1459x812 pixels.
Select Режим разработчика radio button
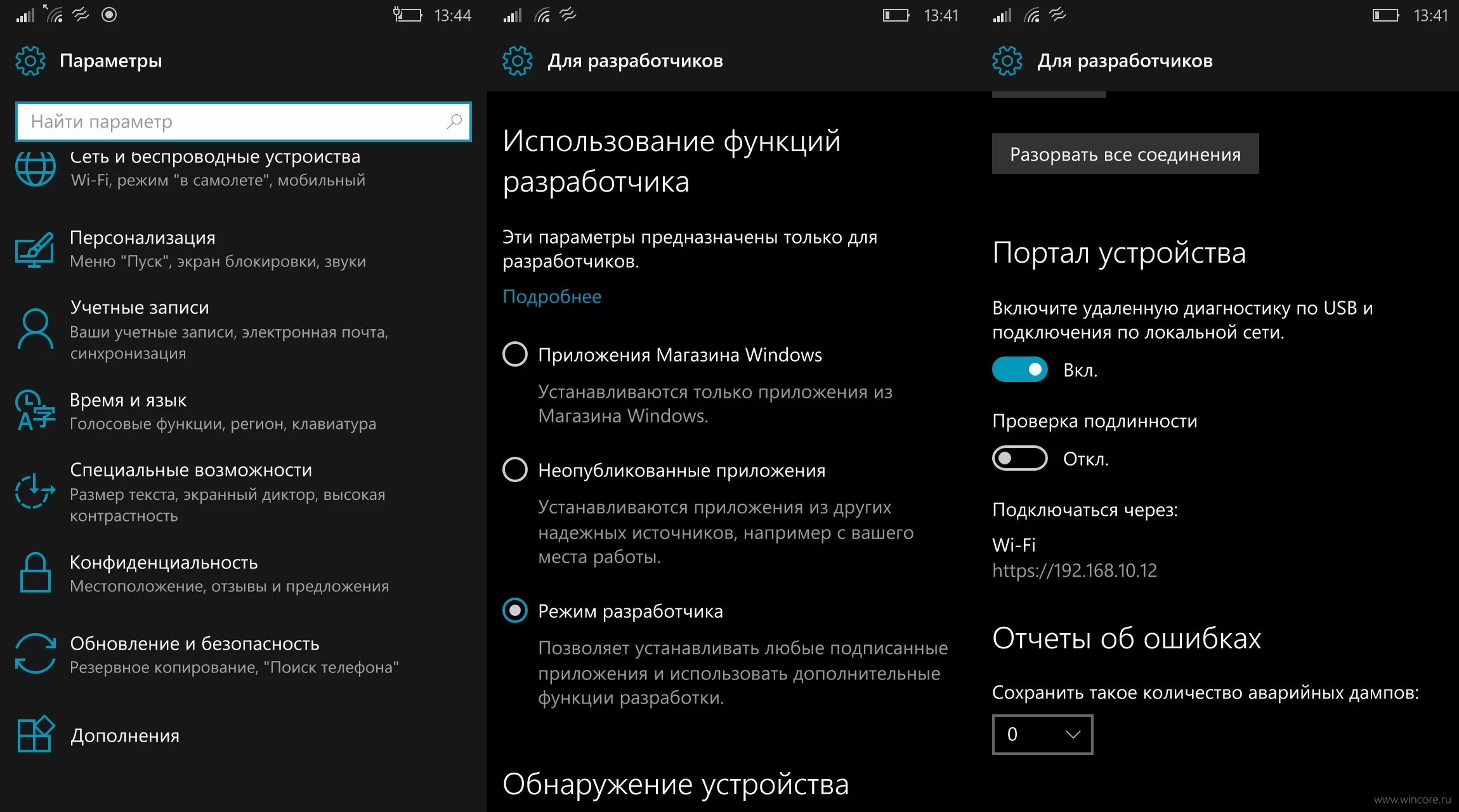pos(514,610)
